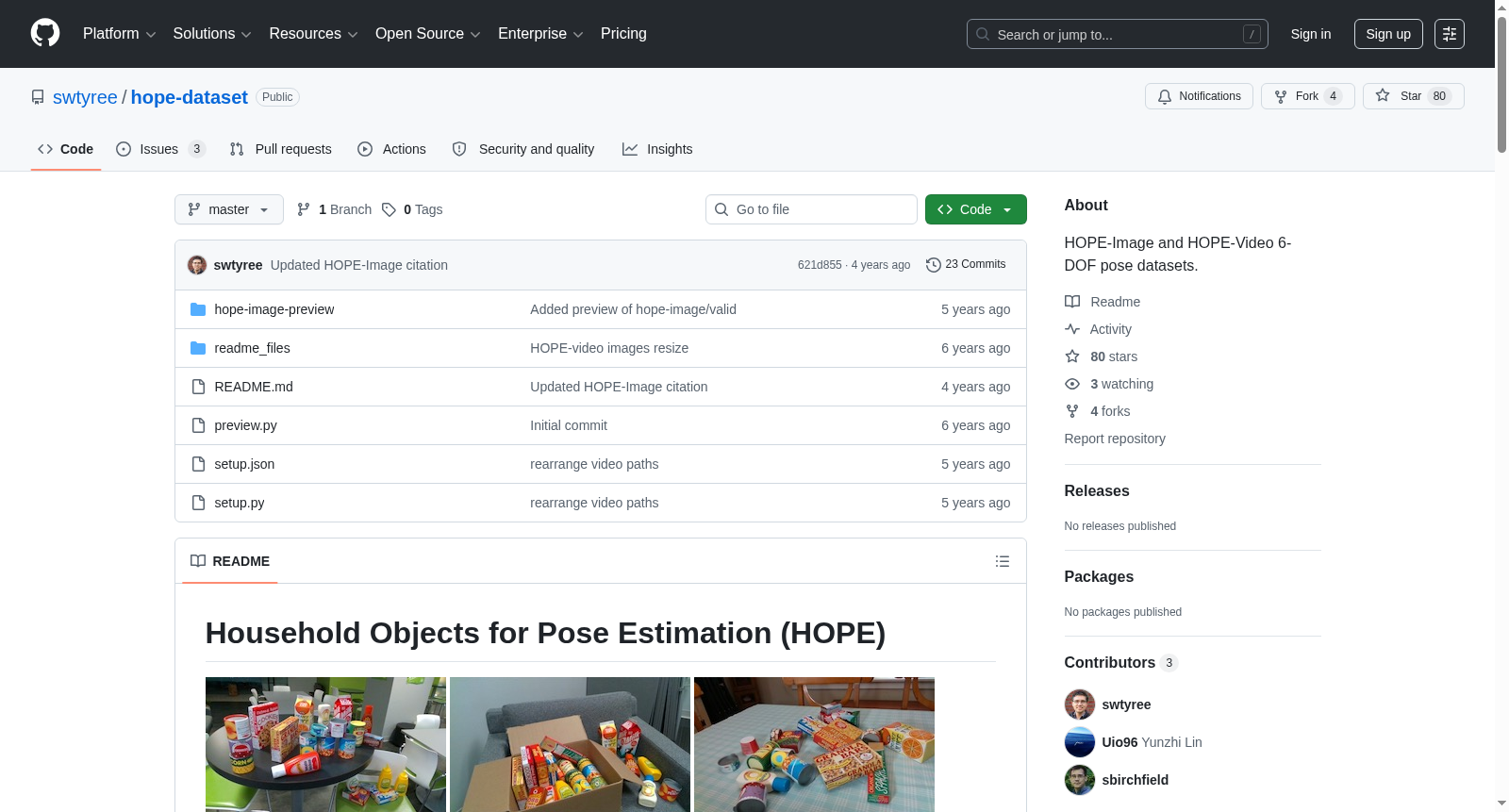Open the Packages heading link
1509x812 pixels.
pyautogui.click(x=1099, y=577)
